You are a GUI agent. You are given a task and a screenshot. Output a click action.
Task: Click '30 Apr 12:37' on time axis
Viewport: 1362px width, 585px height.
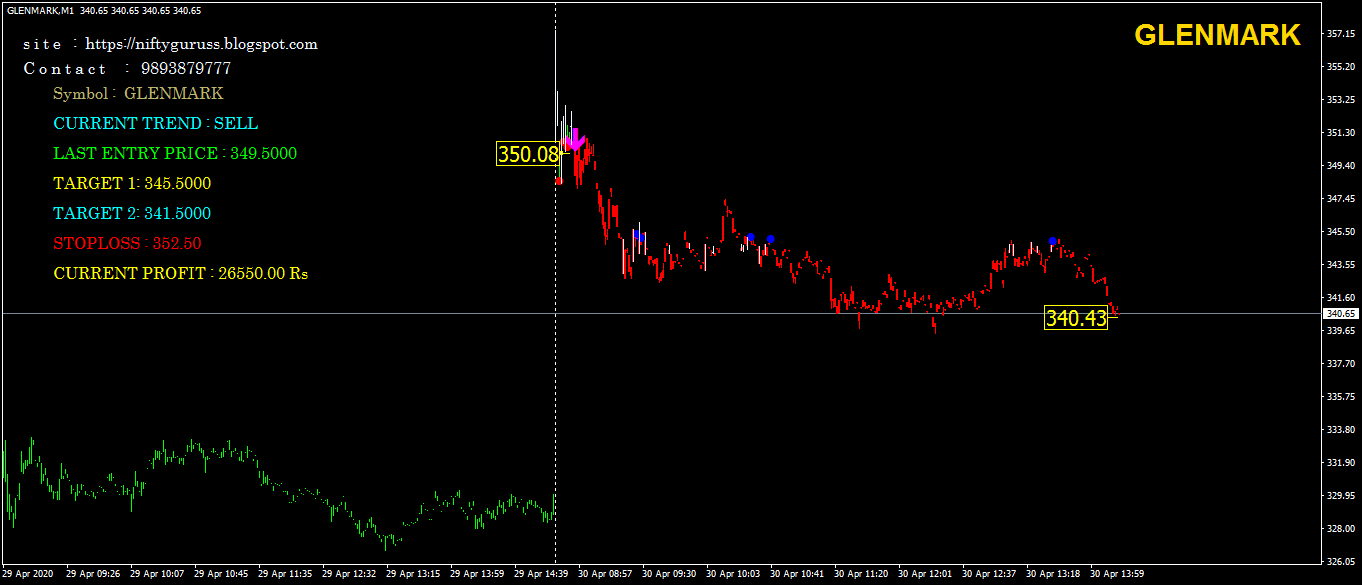(990, 575)
